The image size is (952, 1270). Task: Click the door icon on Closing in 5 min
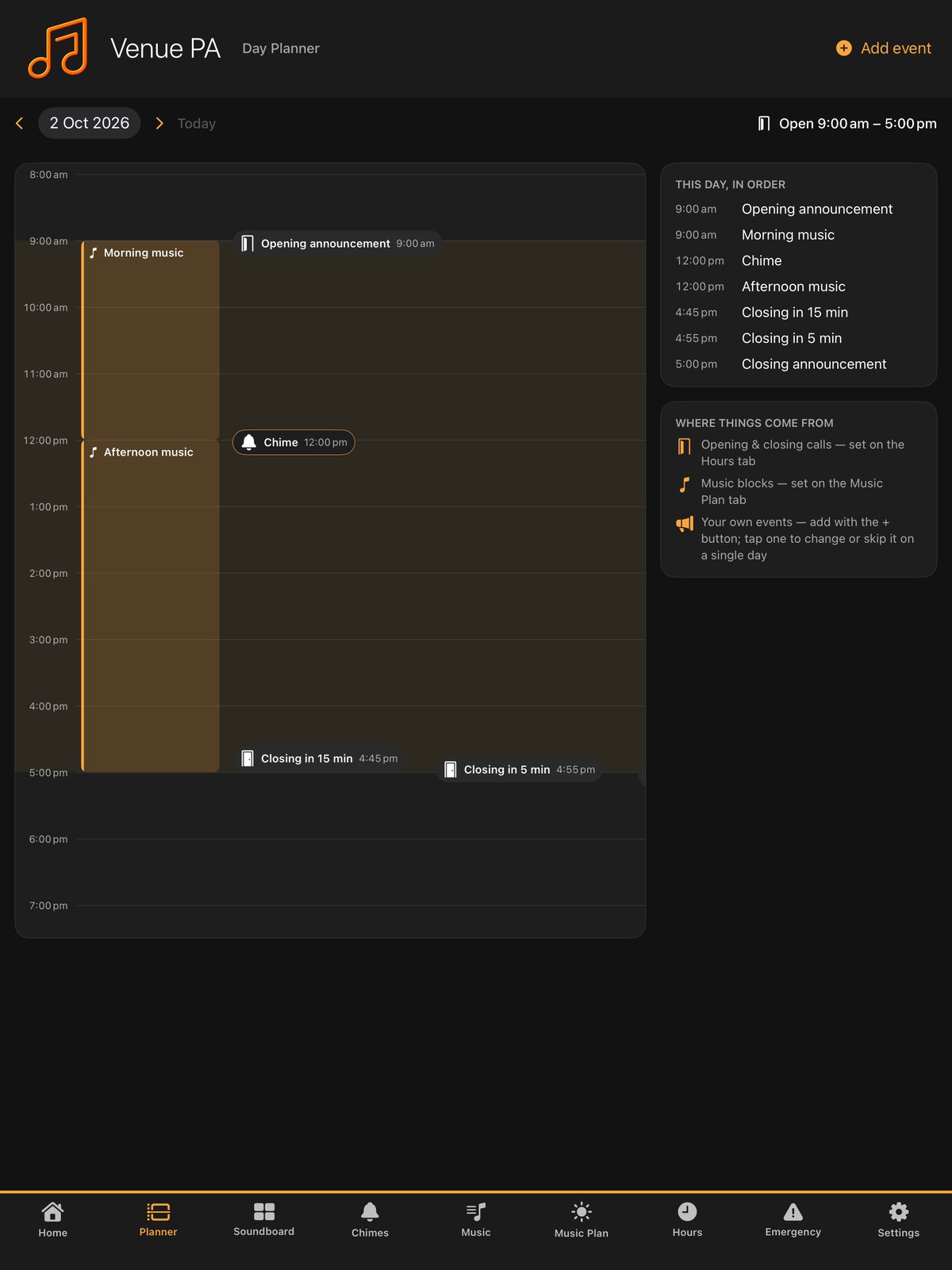[x=451, y=769]
